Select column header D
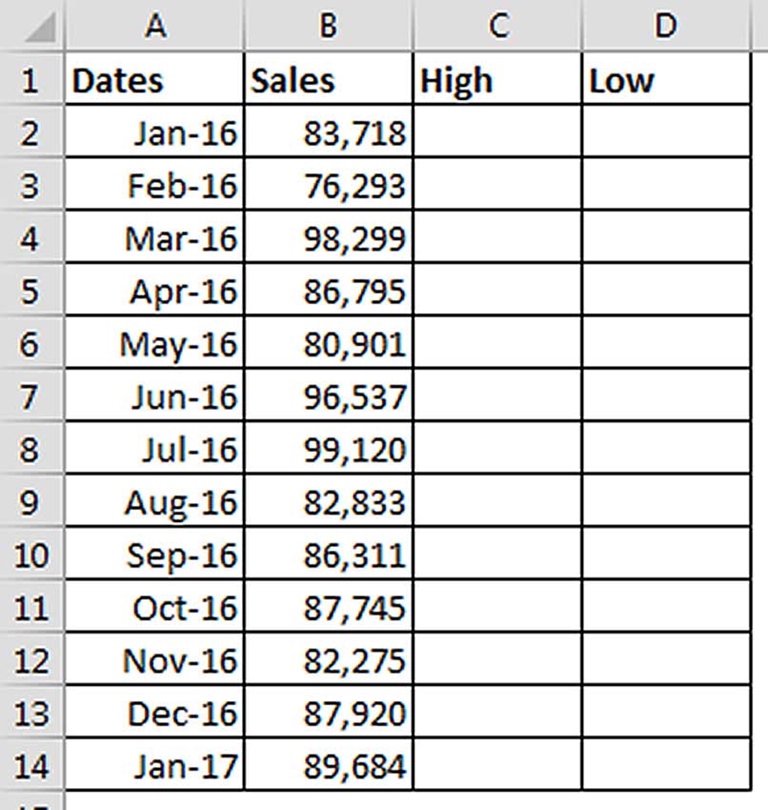 pos(665,25)
